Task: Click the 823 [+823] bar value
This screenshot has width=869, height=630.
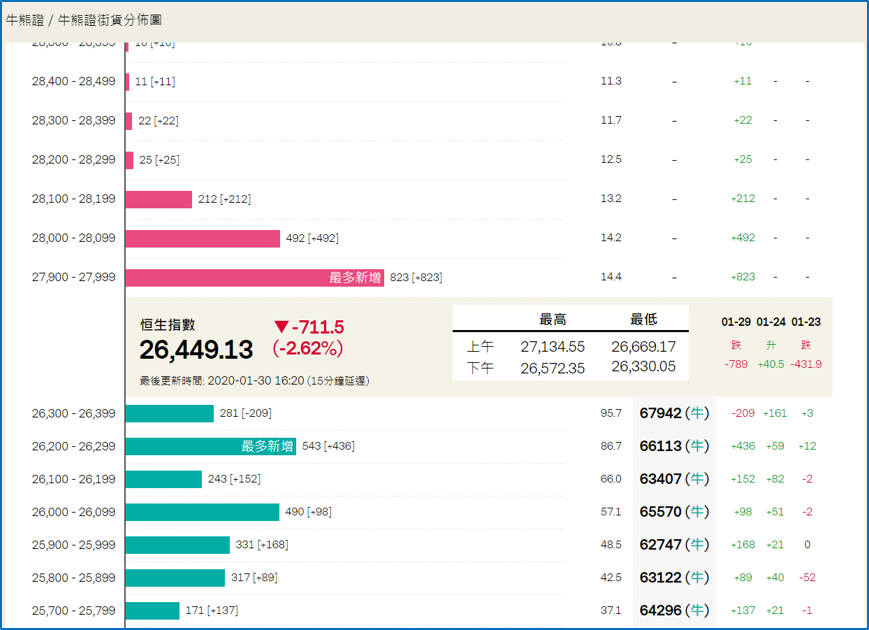Action: tap(416, 278)
